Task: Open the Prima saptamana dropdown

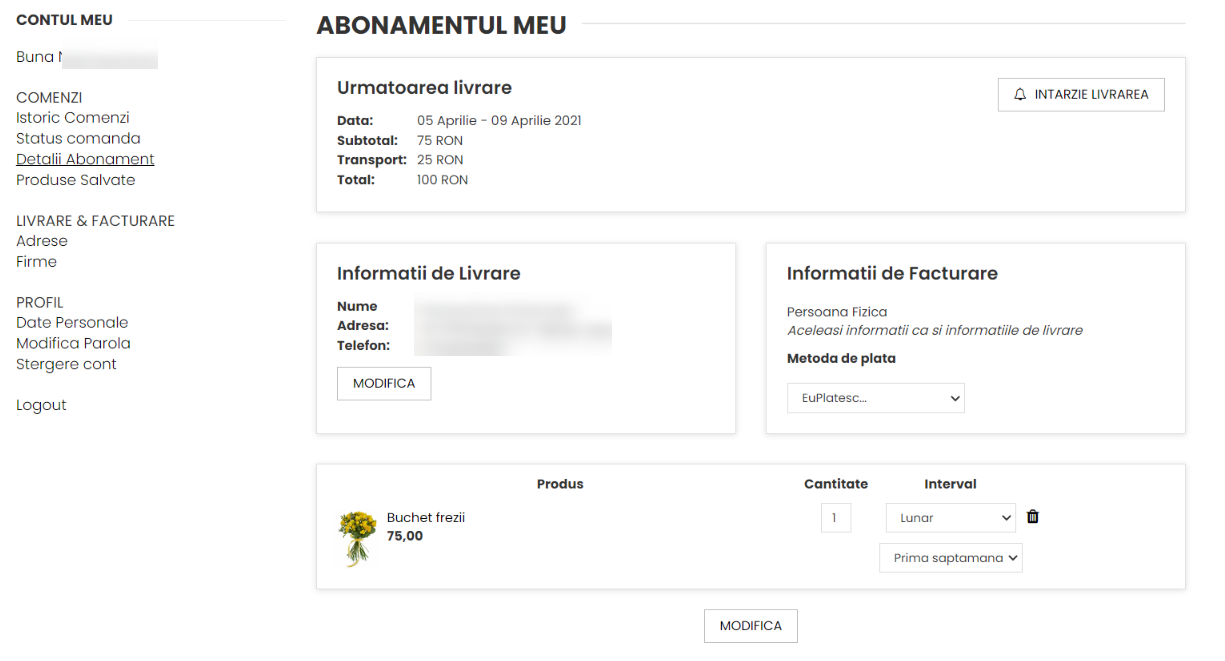Action: [950, 558]
